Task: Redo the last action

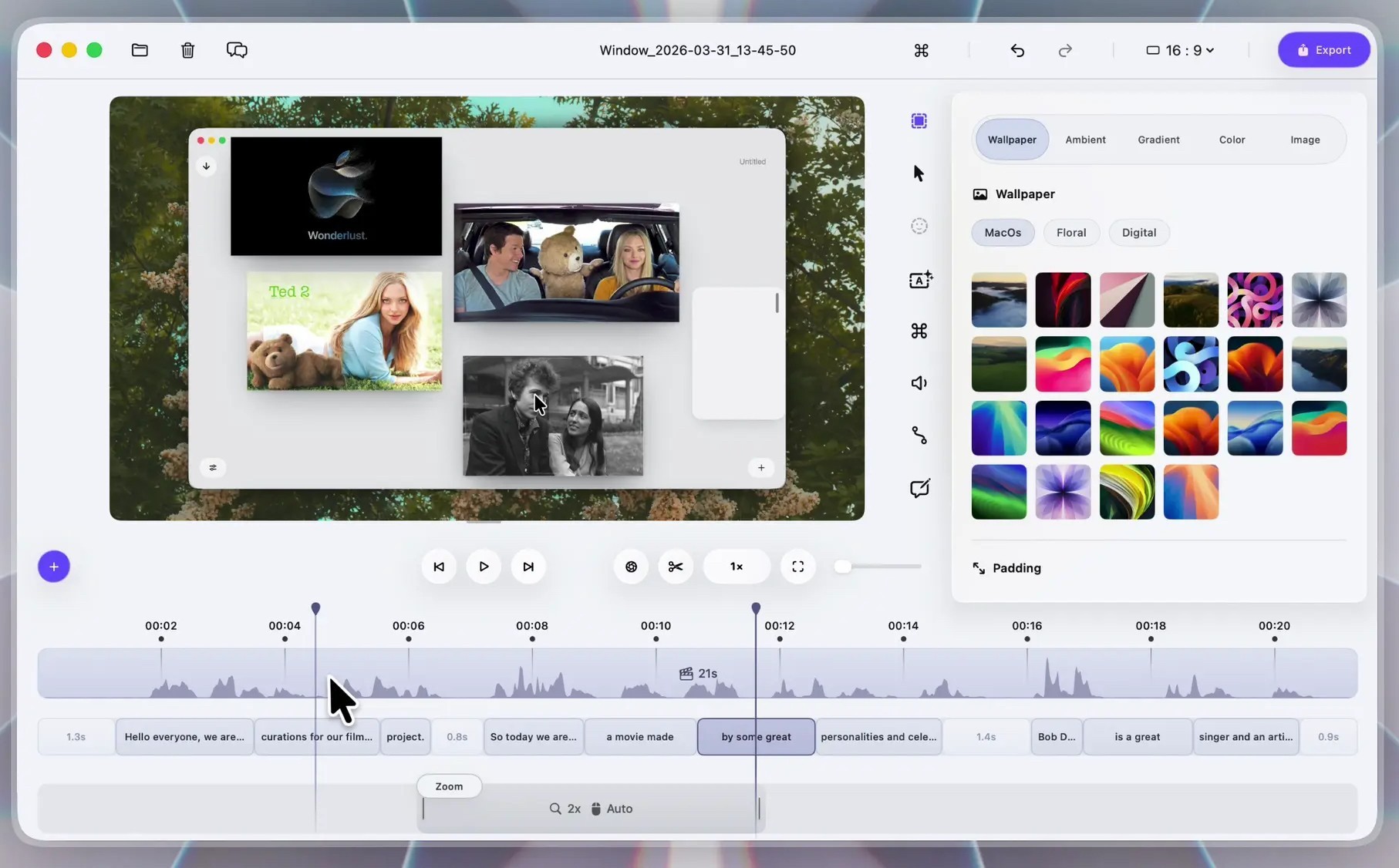Action: pyautogui.click(x=1065, y=50)
